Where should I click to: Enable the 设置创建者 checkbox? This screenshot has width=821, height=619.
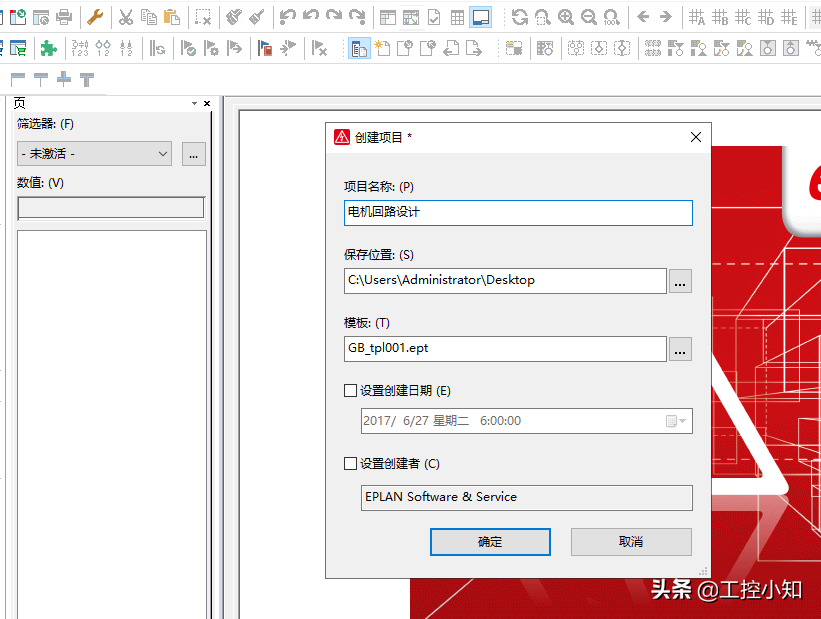click(x=350, y=463)
